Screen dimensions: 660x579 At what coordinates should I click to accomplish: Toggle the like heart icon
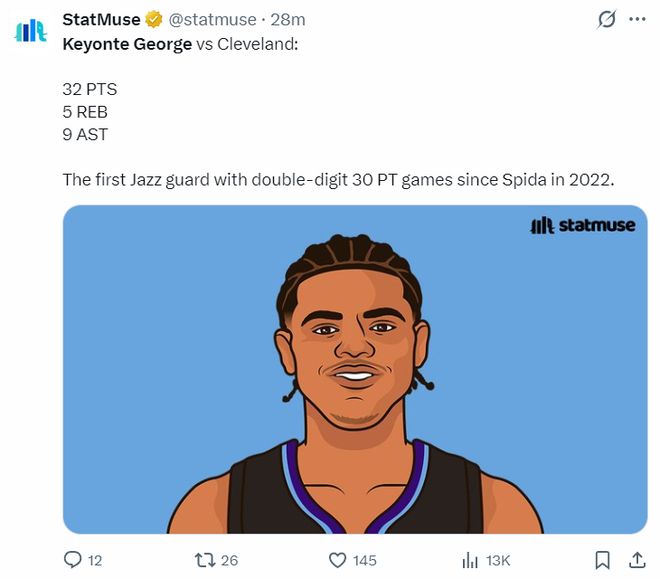coord(338,560)
